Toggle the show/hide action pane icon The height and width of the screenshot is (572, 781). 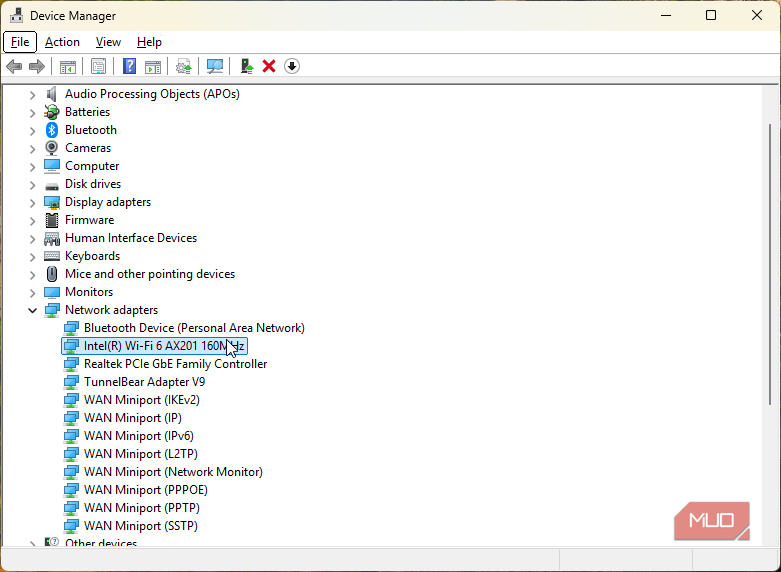[x=153, y=66]
